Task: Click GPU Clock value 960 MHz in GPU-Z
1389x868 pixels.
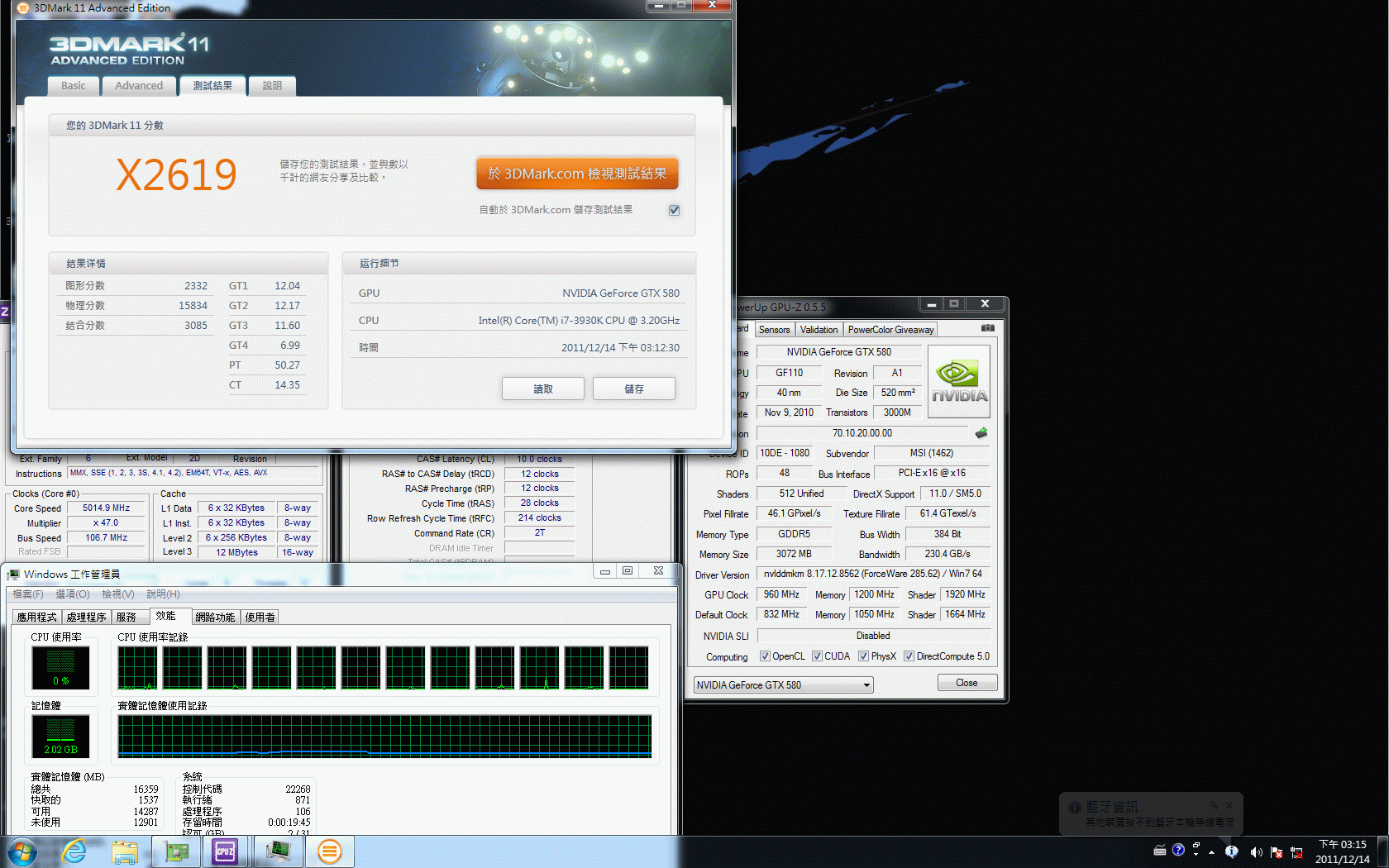Action: click(781, 594)
